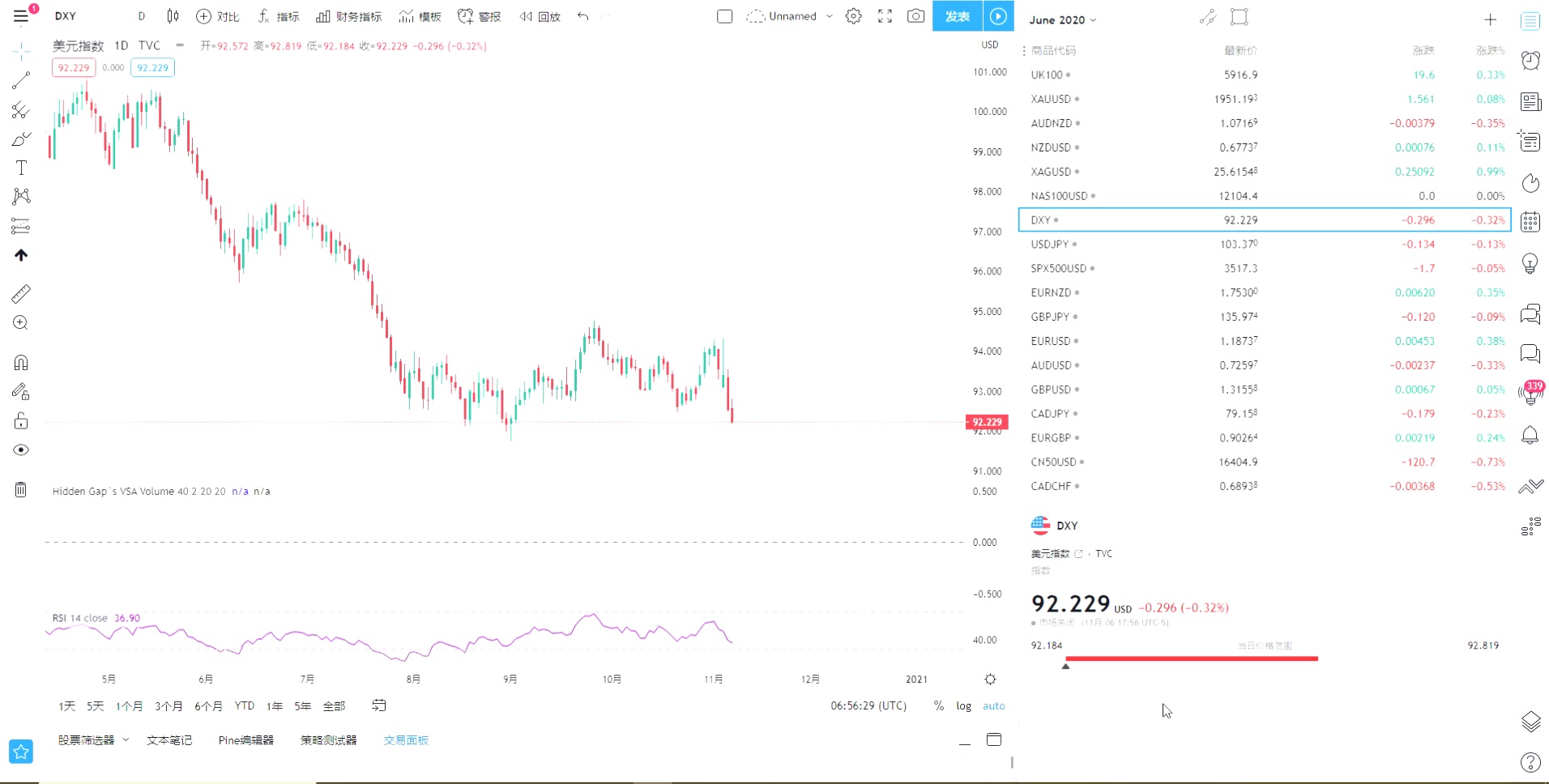1549x784 pixels.
Task: Open the alarm clock alerts panel
Action: click(1530, 61)
